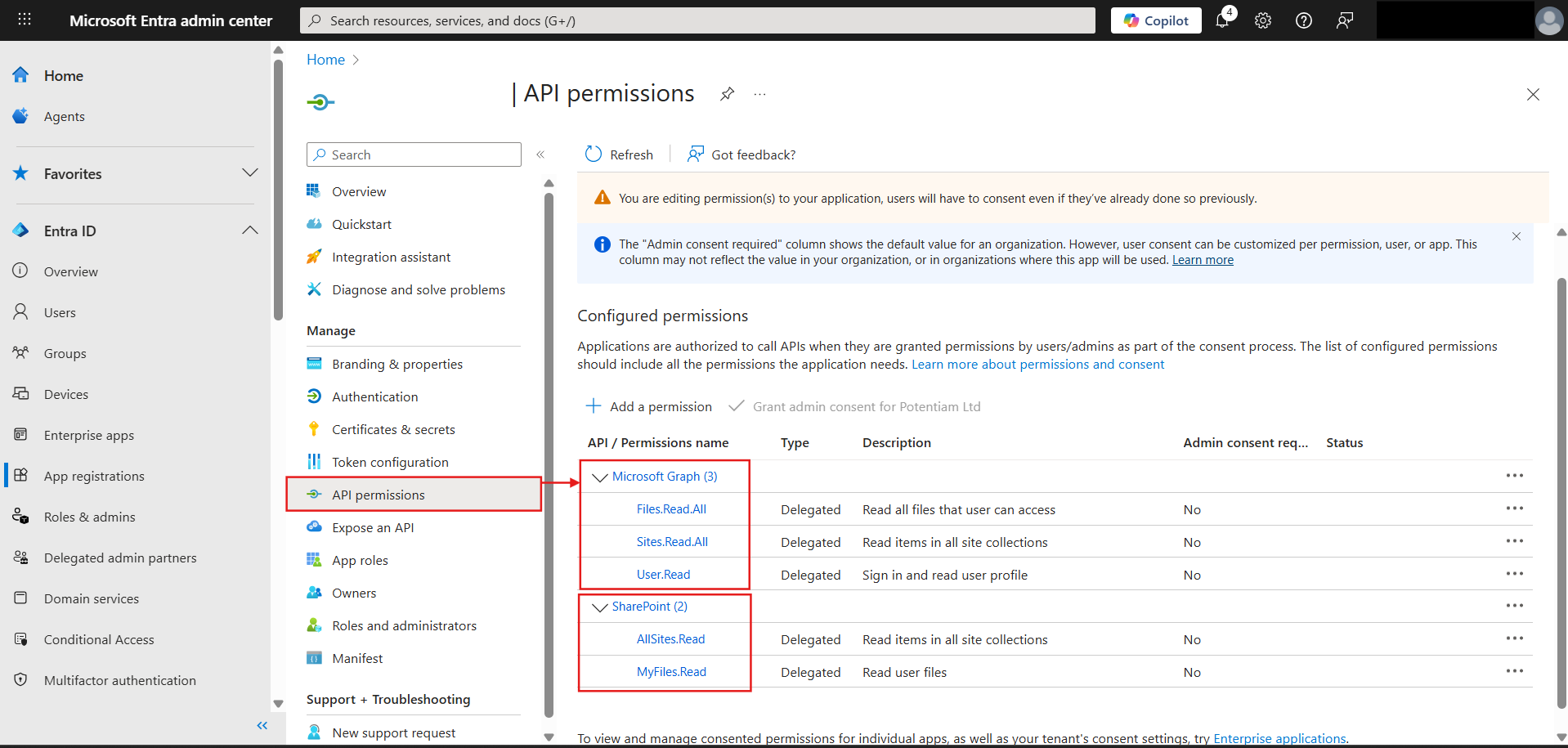
Task: Open the feedback icon in top bar
Action: [1345, 20]
